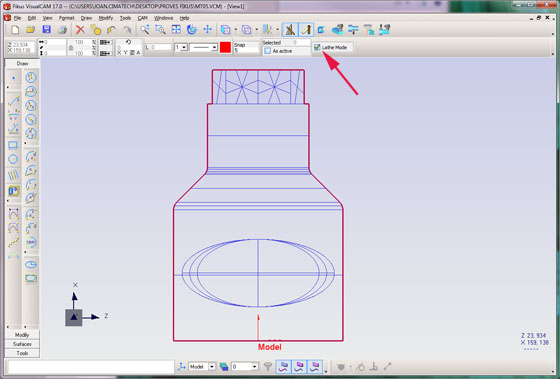Screen dimensions: 560x379
Task: Click the red Model label under the part
Action: [270, 347]
